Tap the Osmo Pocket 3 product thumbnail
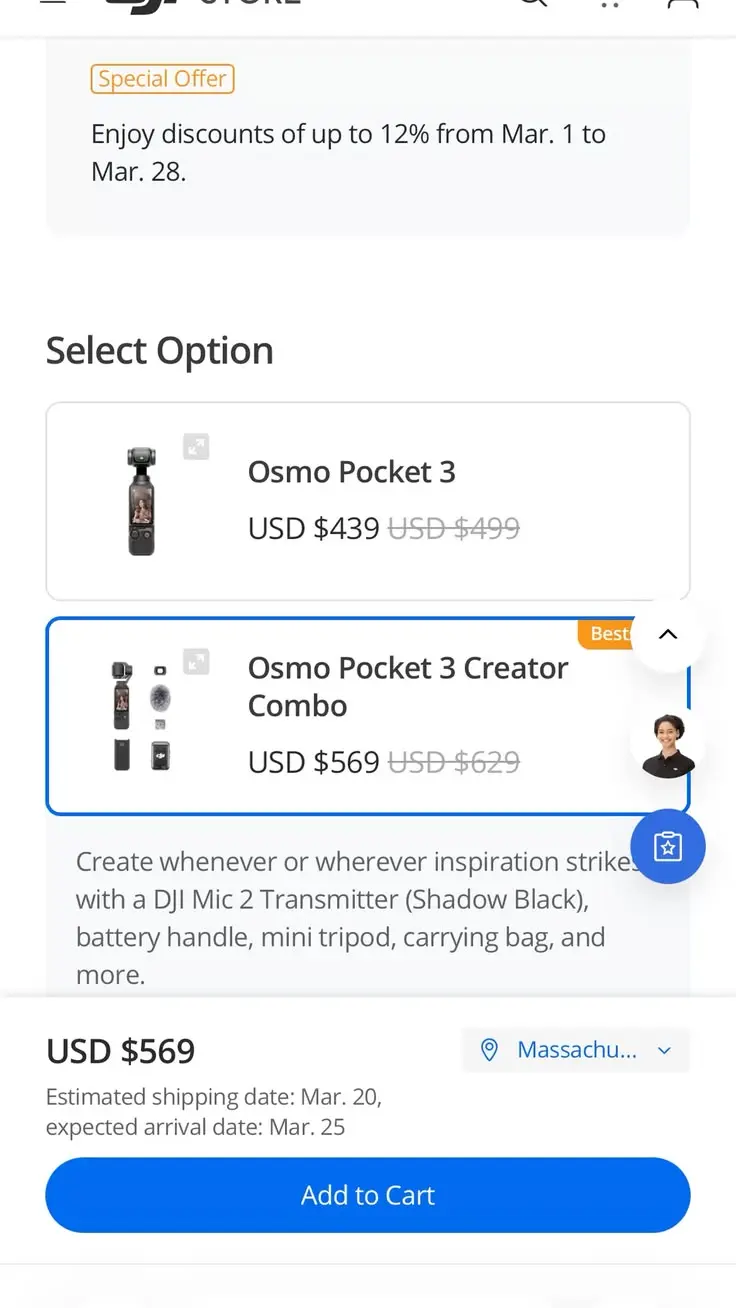The width and height of the screenshot is (736, 1308). [142, 500]
